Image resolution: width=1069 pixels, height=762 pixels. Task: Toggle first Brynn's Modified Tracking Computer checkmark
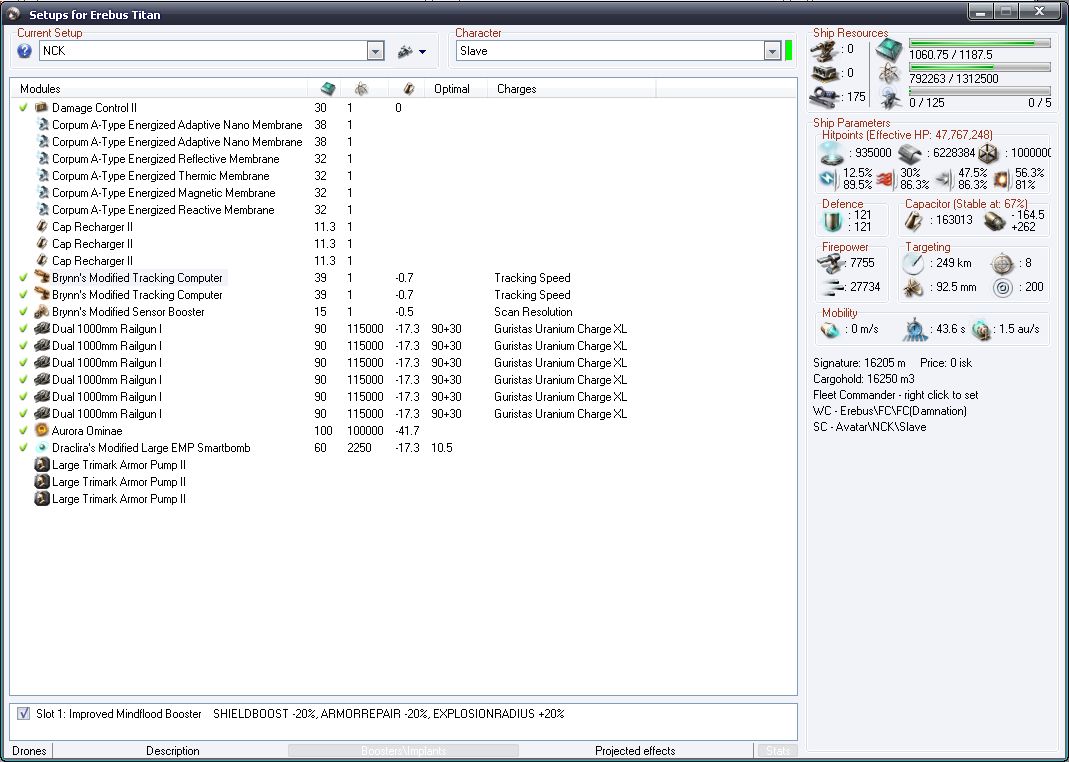[x=24, y=277]
